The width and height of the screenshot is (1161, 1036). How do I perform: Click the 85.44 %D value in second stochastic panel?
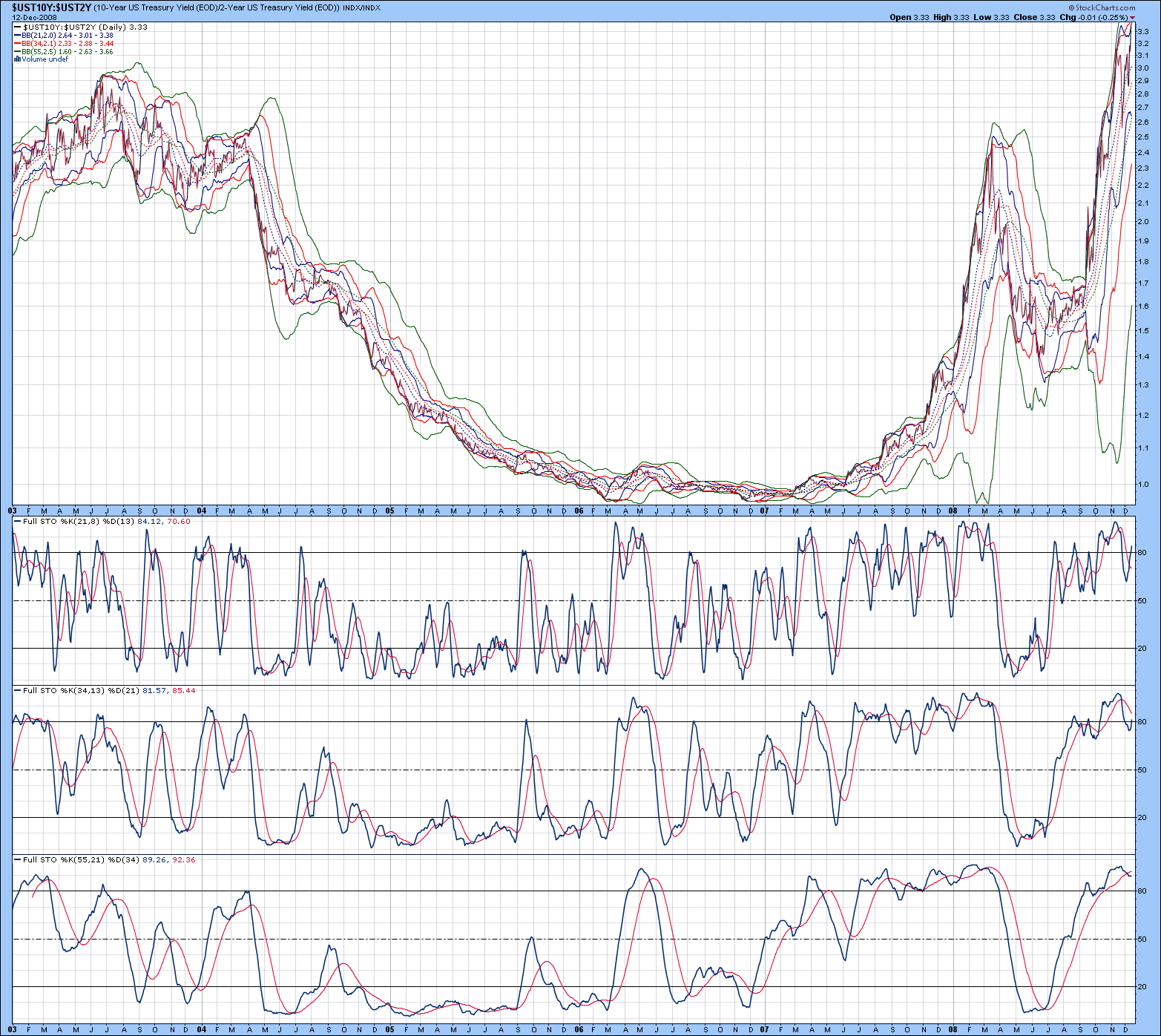click(184, 691)
